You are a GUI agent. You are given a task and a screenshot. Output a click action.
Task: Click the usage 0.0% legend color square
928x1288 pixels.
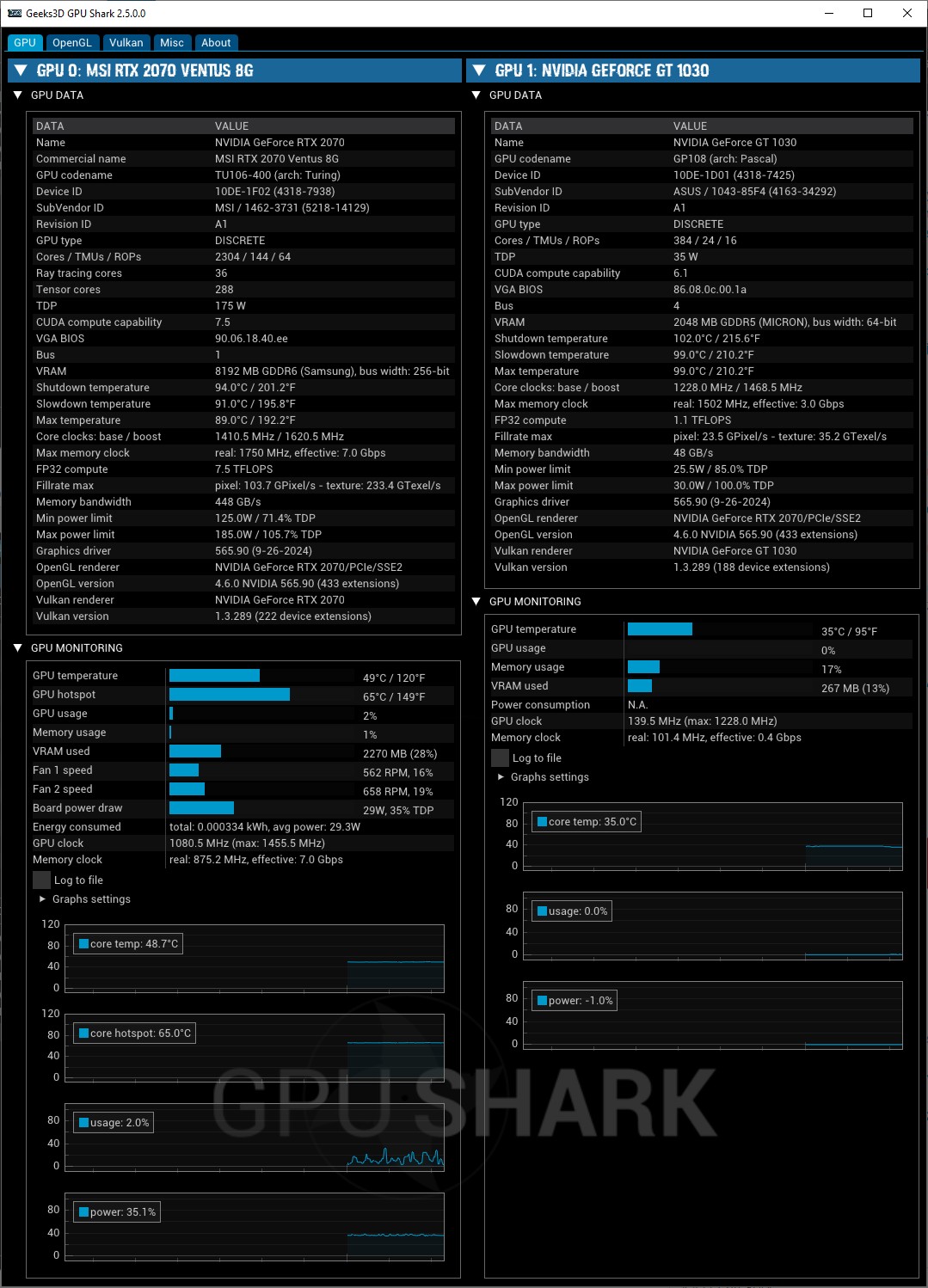tap(543, 911)
